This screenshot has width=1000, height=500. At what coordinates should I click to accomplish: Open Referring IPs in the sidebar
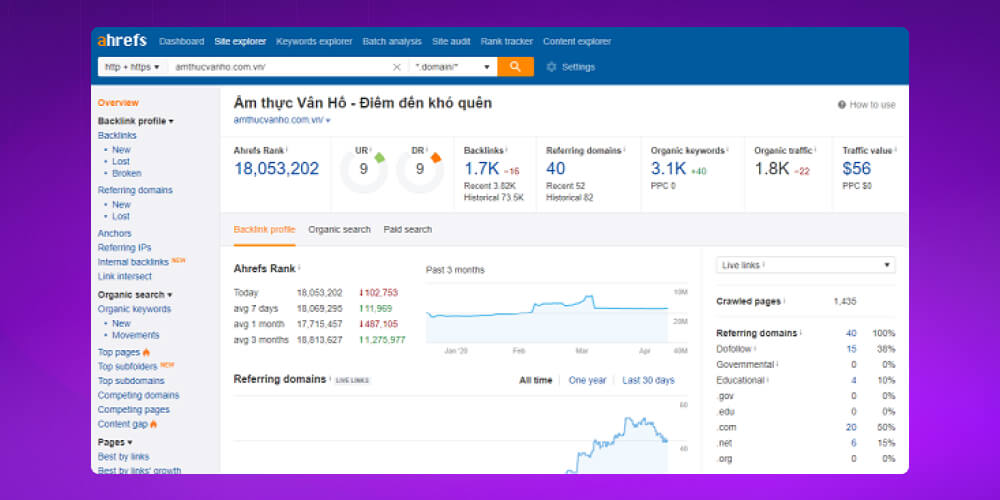(124, 247)
